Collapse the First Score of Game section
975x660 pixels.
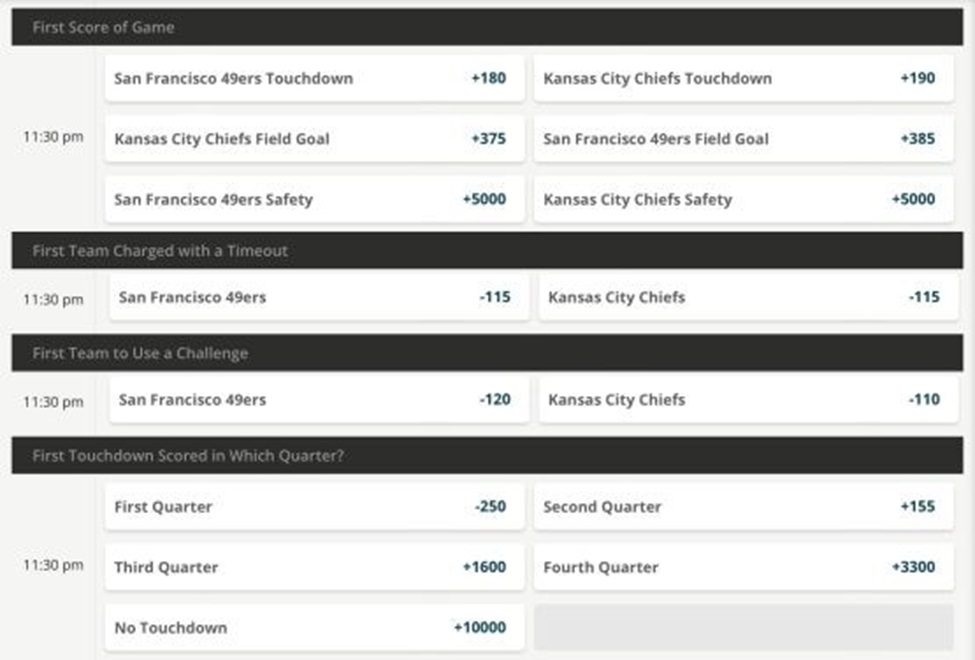point(487,27)
